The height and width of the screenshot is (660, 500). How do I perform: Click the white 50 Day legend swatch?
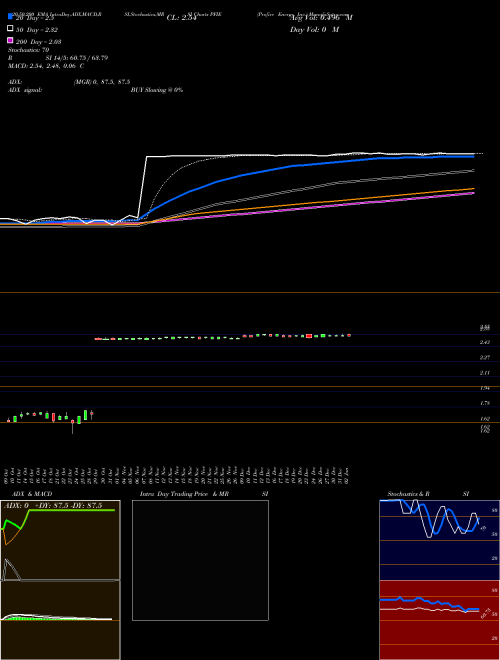click(x=10, y=29)
